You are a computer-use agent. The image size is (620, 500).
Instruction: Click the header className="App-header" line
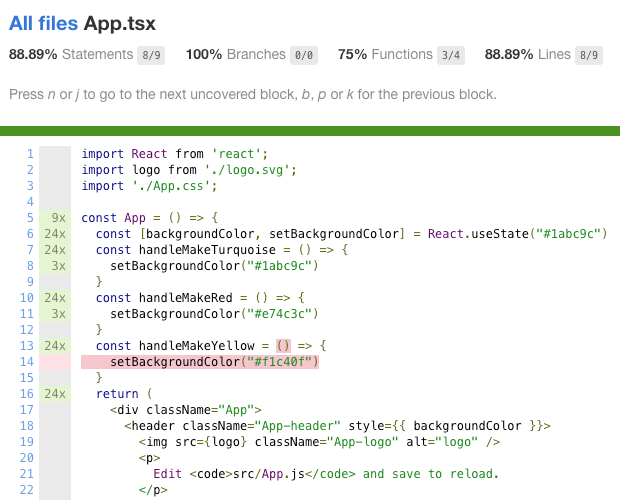click(337, 426)
